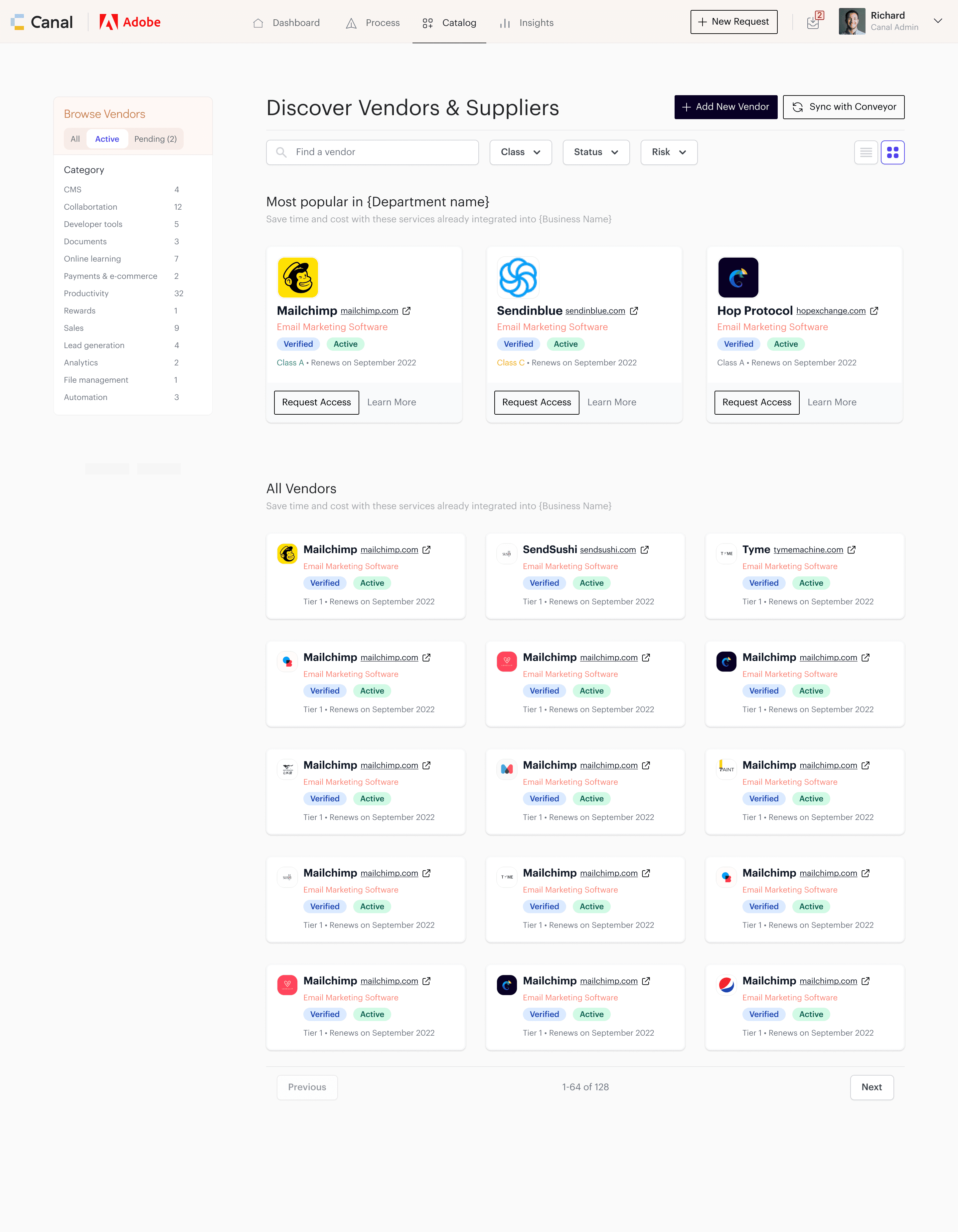The height and width of the screenshot is (1232, 958).
Task: Click the Canal logo in header
Action: tap(41, 22)
